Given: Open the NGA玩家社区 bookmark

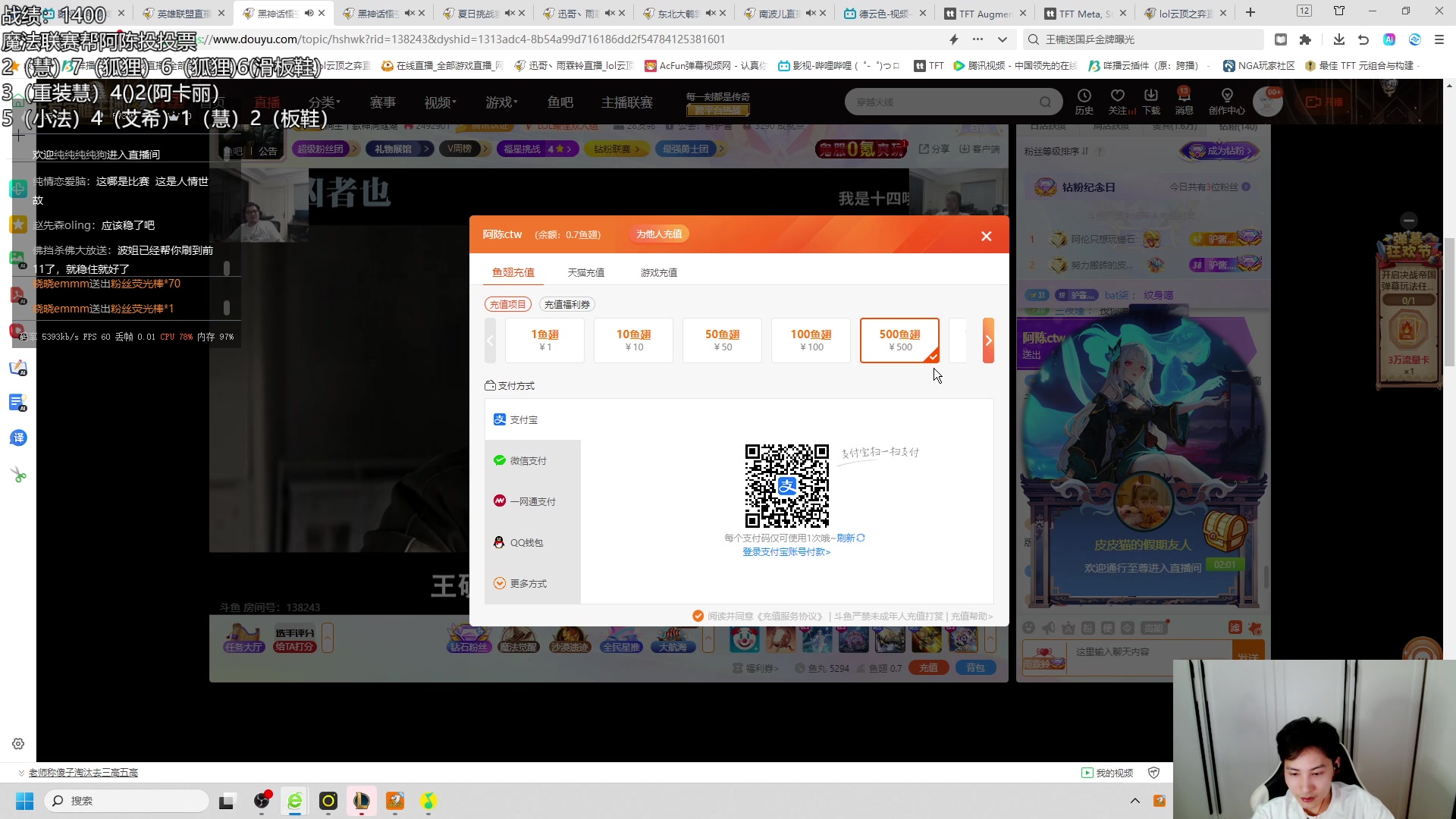Looking at the screenshot, I should 1259,66.
